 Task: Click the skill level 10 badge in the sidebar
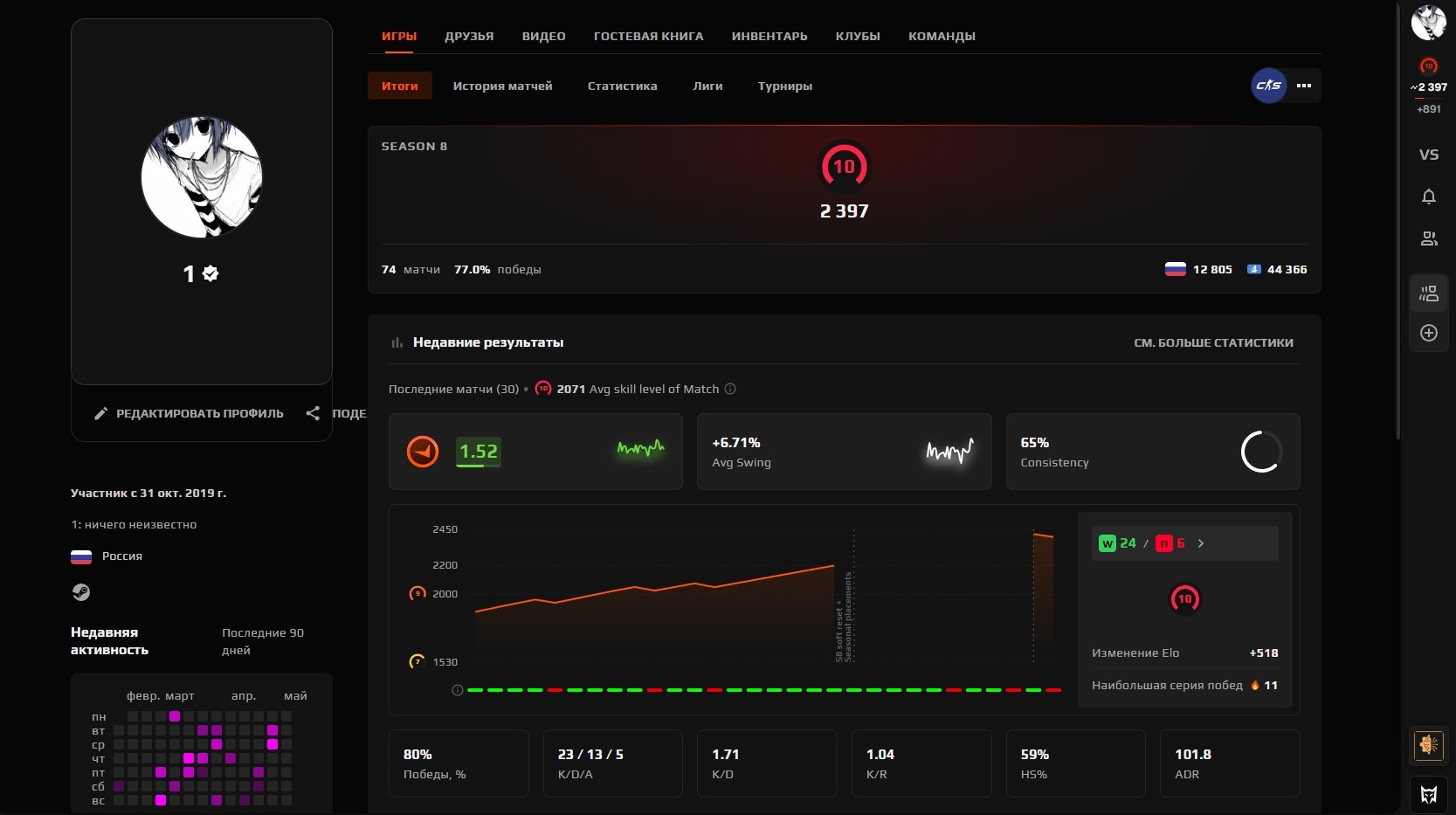[1429, 66]
